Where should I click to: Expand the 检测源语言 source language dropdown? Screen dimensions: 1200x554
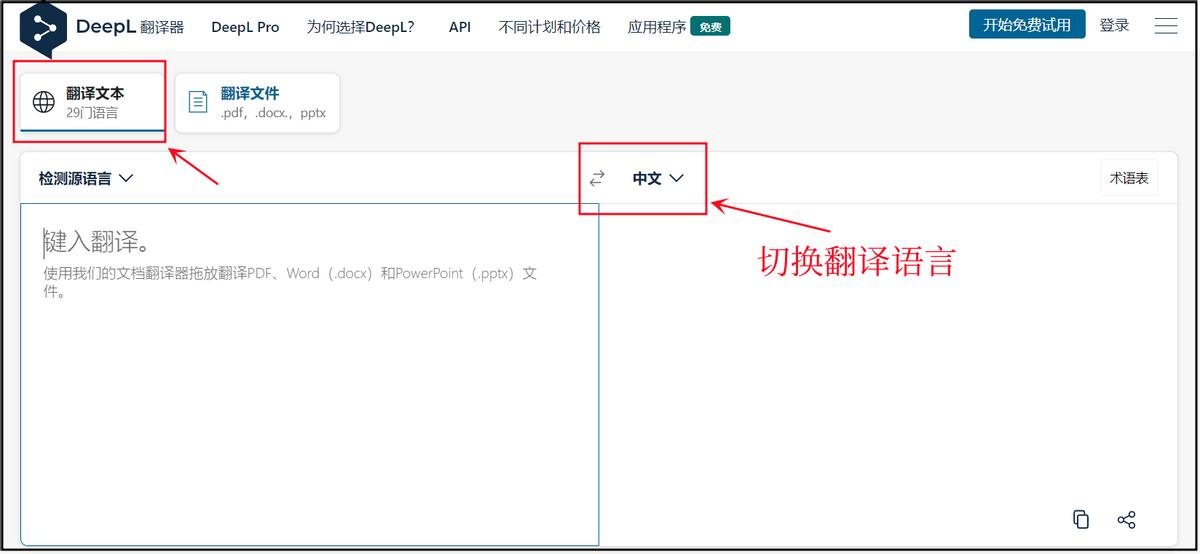86,178
